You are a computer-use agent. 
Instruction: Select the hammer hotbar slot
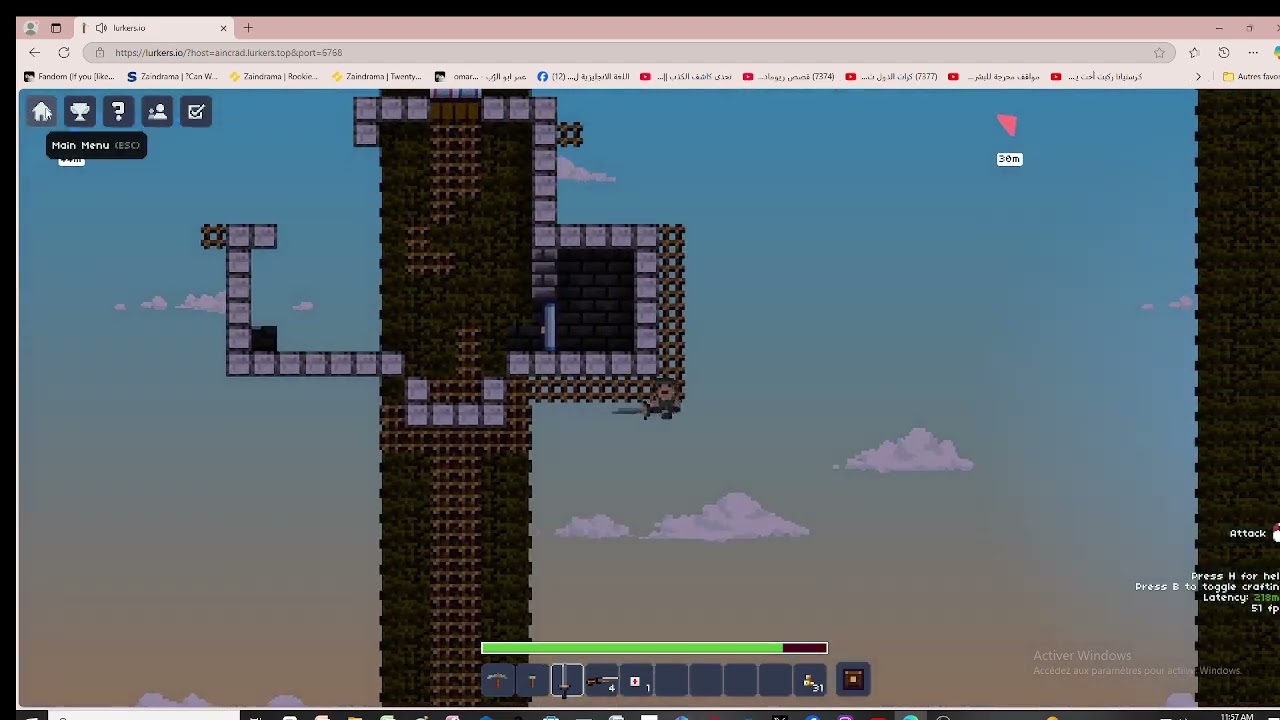[532, 681]
